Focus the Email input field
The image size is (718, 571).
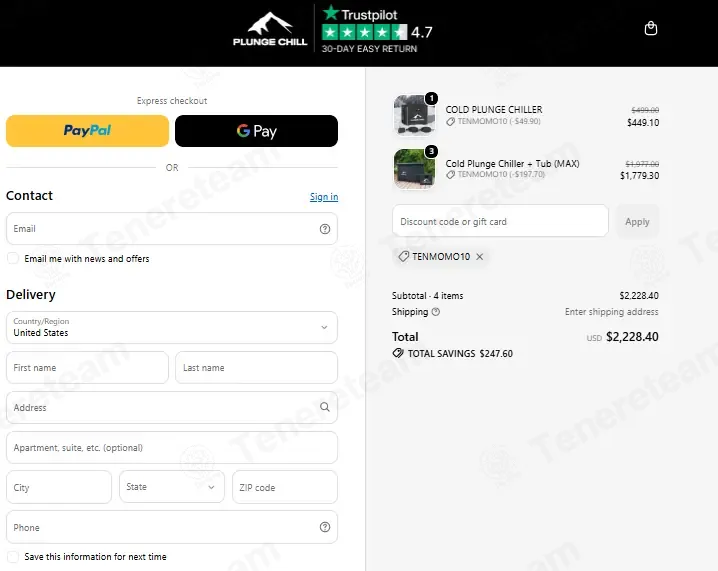pos(172,228)
